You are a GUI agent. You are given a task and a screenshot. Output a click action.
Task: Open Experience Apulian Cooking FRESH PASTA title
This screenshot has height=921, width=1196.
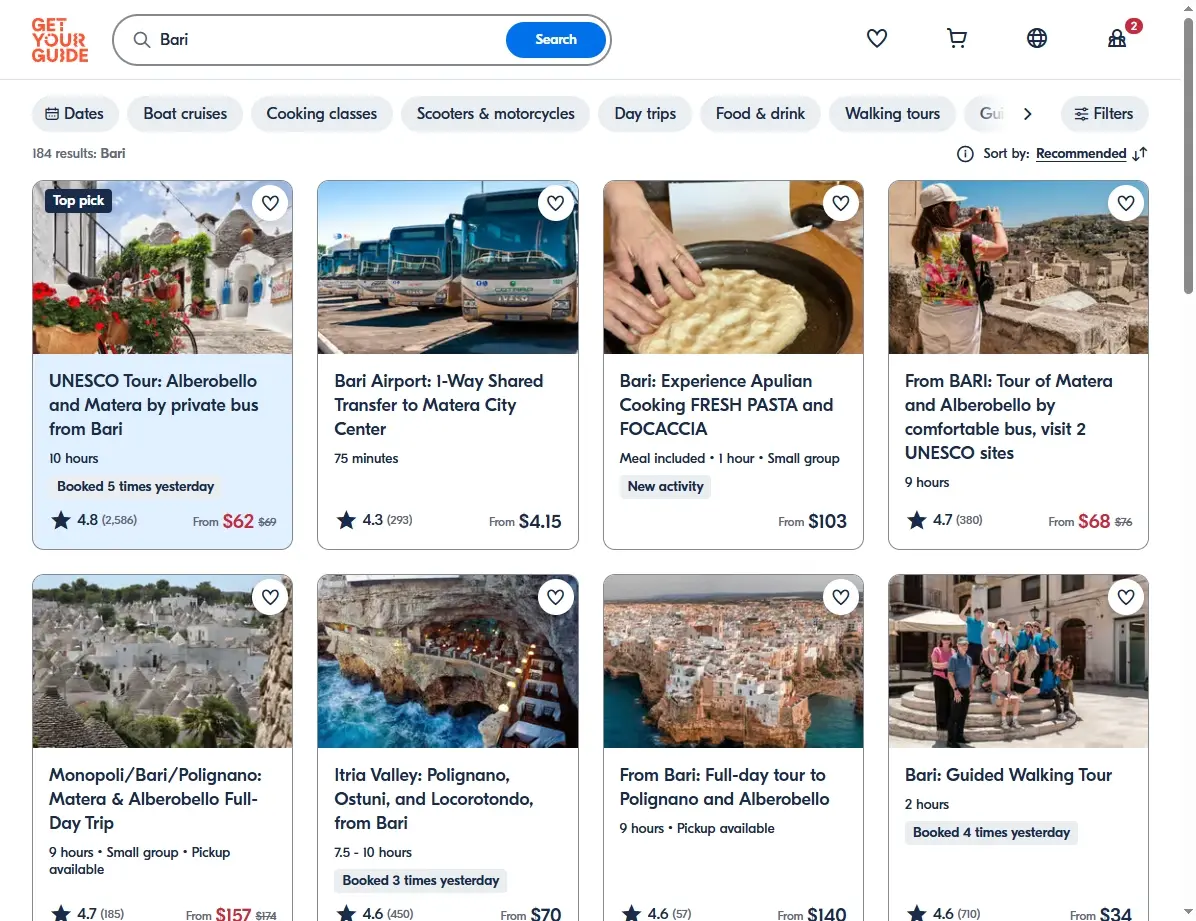(x=726, y=404)
